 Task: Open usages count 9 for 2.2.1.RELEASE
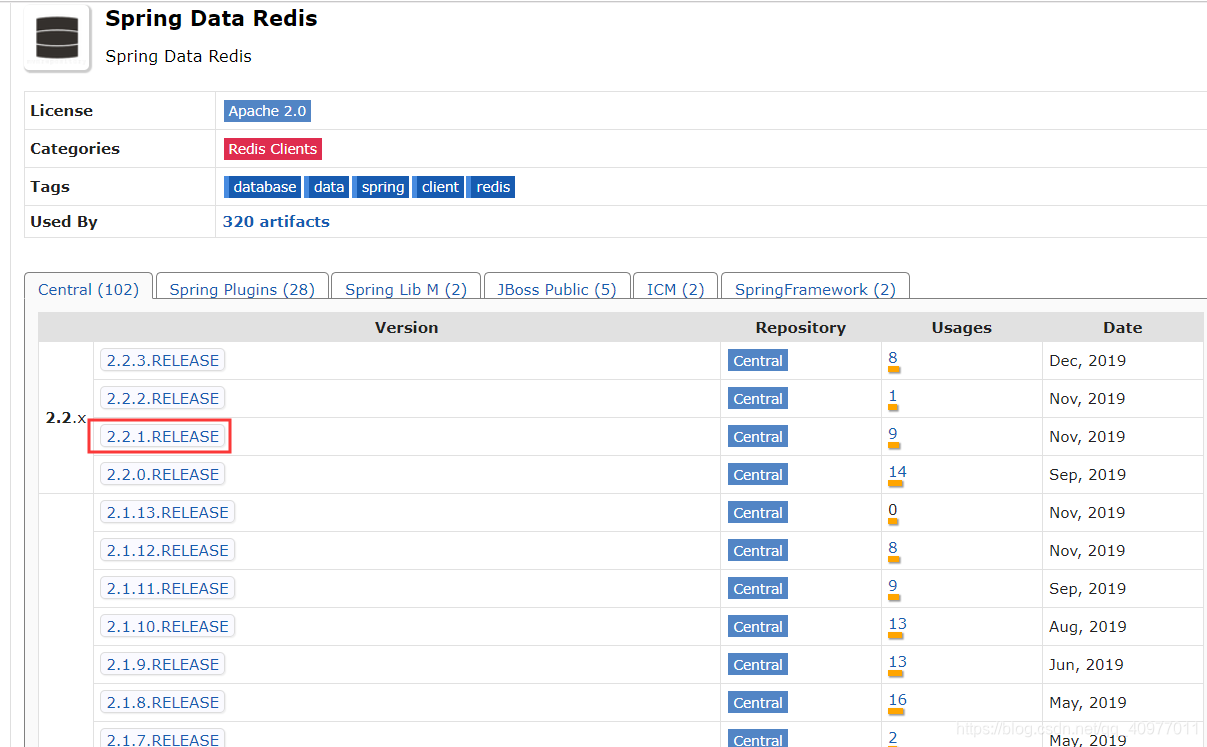click(893, 434)
